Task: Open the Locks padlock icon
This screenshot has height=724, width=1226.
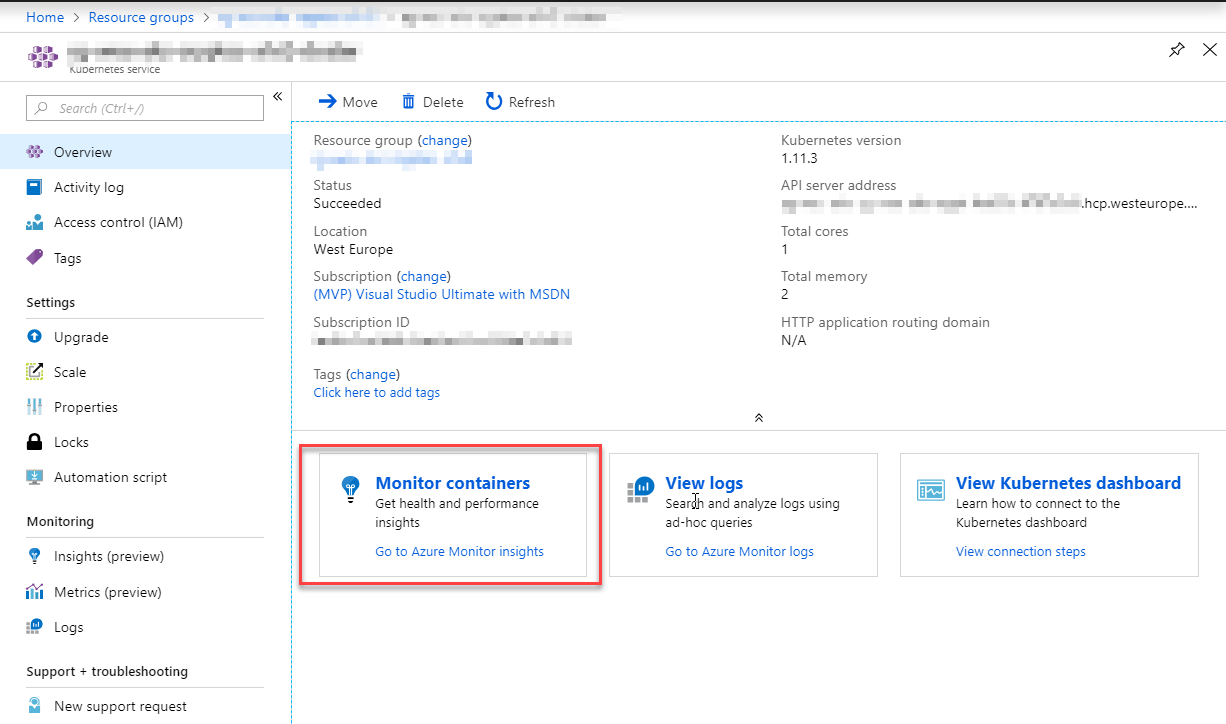Action: click(x=35, y=442)
